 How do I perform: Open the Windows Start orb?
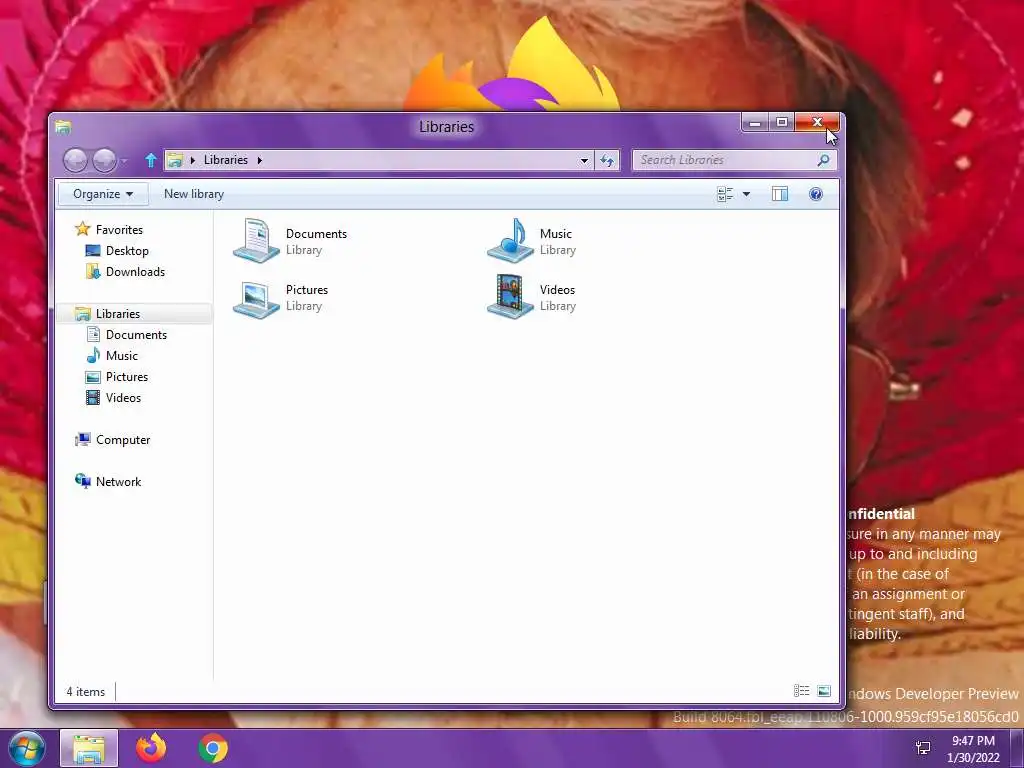click(26, 748)
